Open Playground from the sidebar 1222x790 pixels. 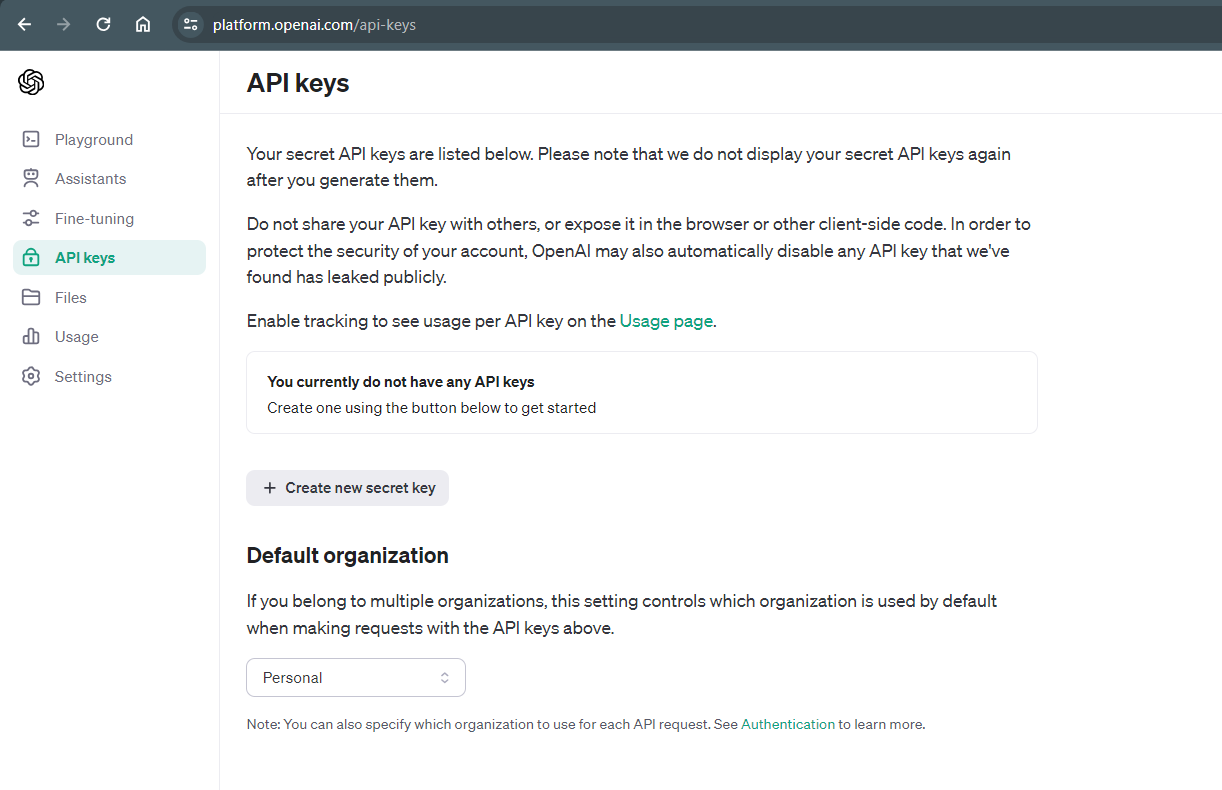point(109,140)
